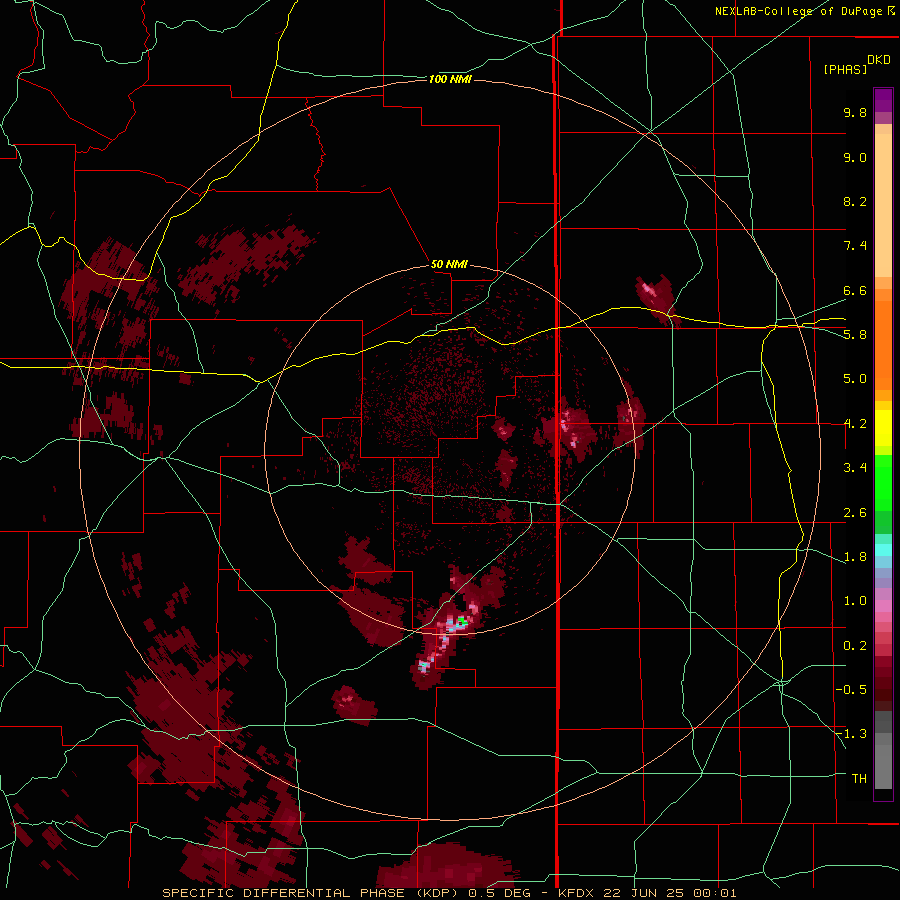Select the 9.0 scale label

855,157
